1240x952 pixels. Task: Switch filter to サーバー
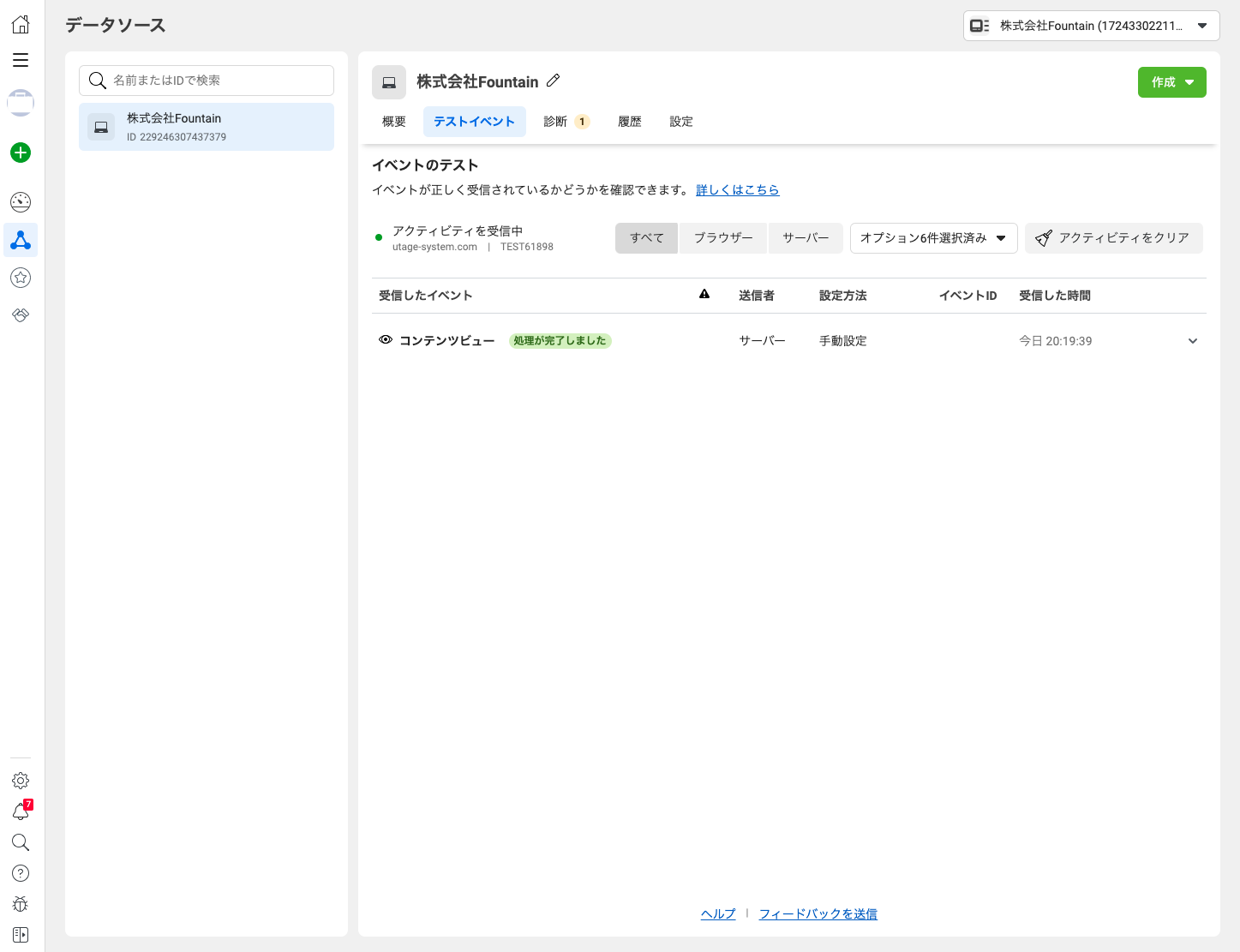click(806, 238)
